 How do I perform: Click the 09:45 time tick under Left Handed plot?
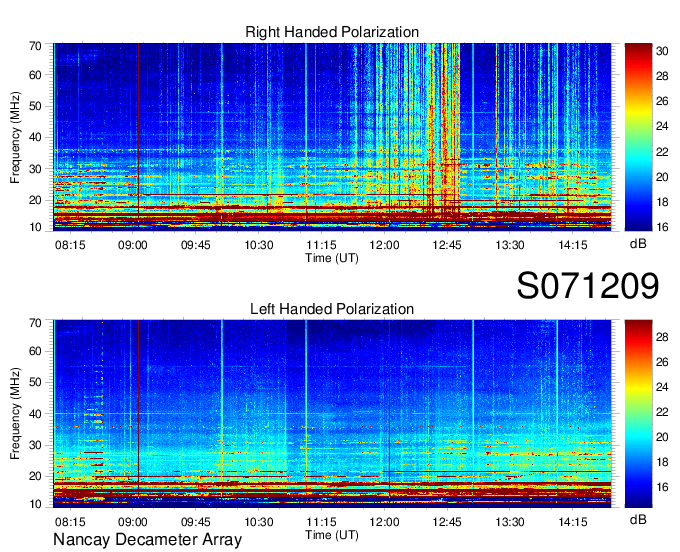196,521
